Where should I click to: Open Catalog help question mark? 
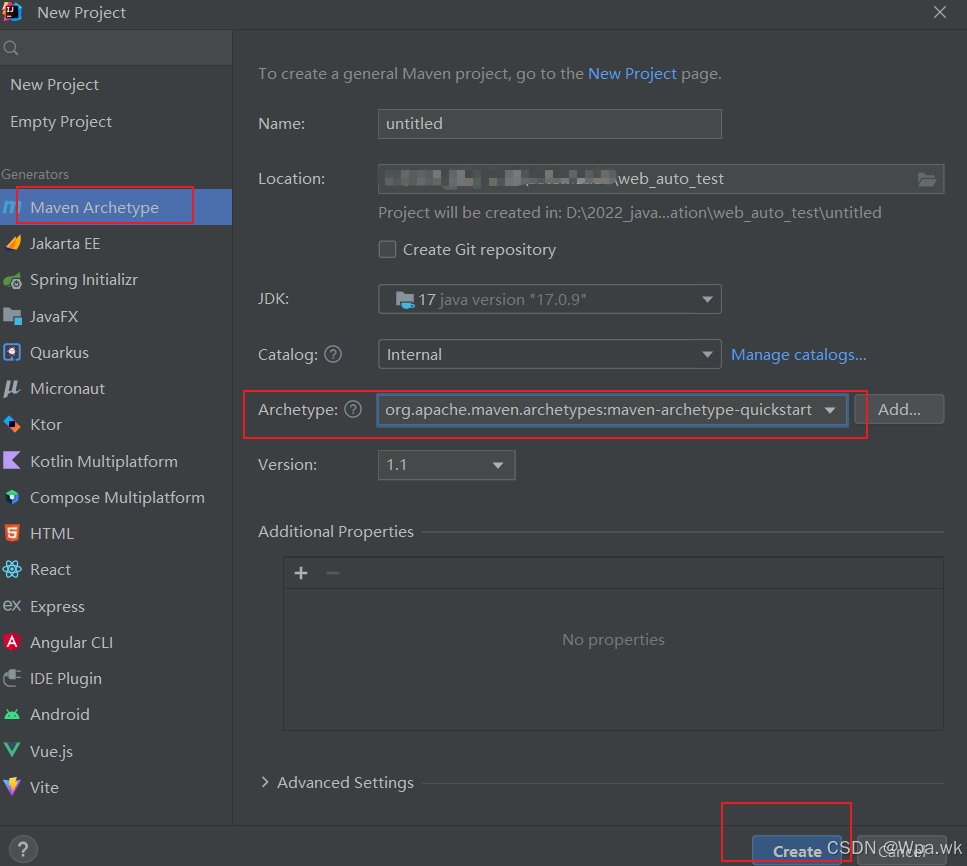coord(333,355)
